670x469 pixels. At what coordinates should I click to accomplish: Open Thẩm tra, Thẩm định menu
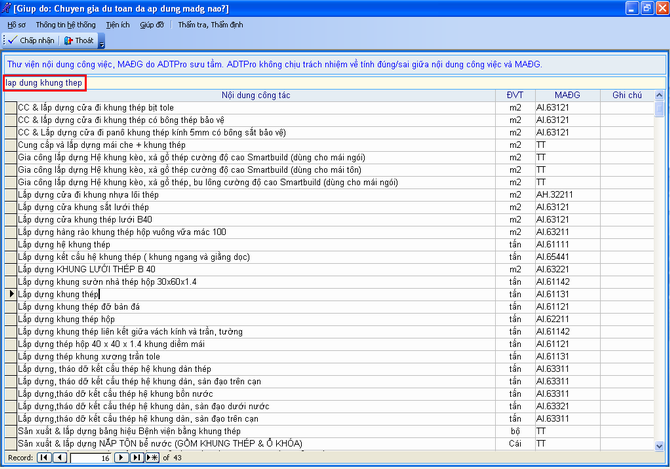[210, 23]
